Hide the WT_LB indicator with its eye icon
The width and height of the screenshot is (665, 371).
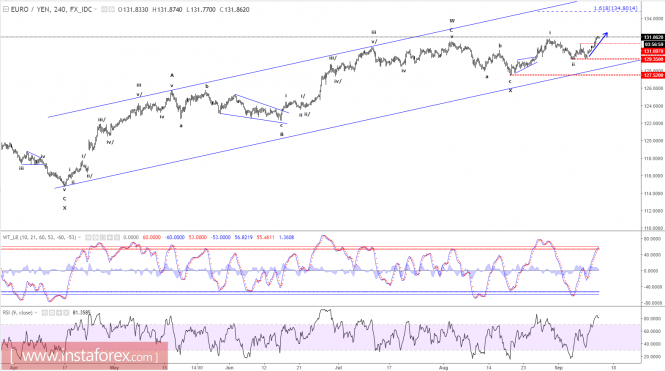(x=88, y=237)
